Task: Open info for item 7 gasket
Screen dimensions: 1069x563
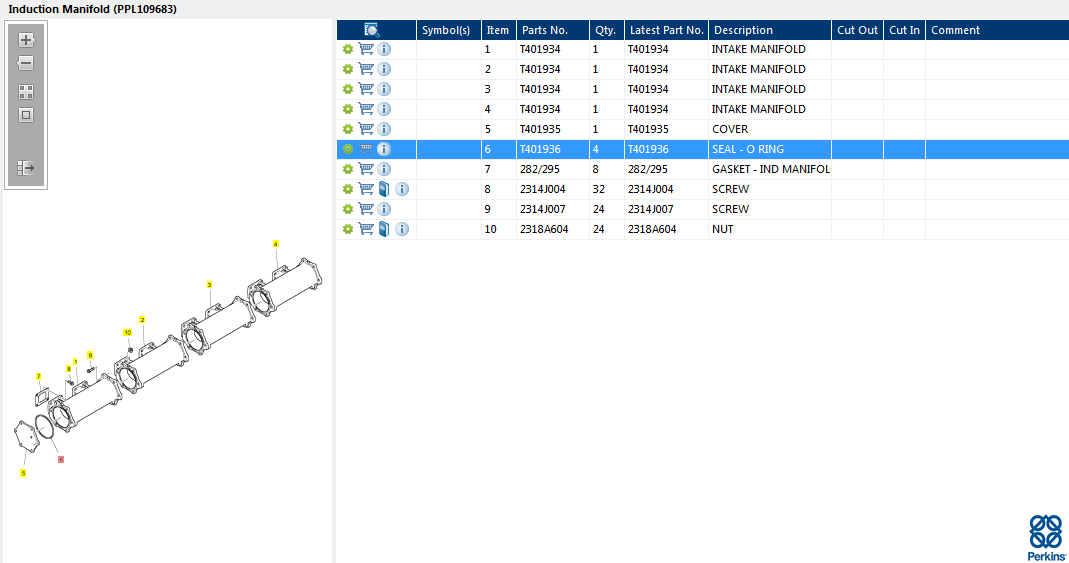Action: [384, 169]
